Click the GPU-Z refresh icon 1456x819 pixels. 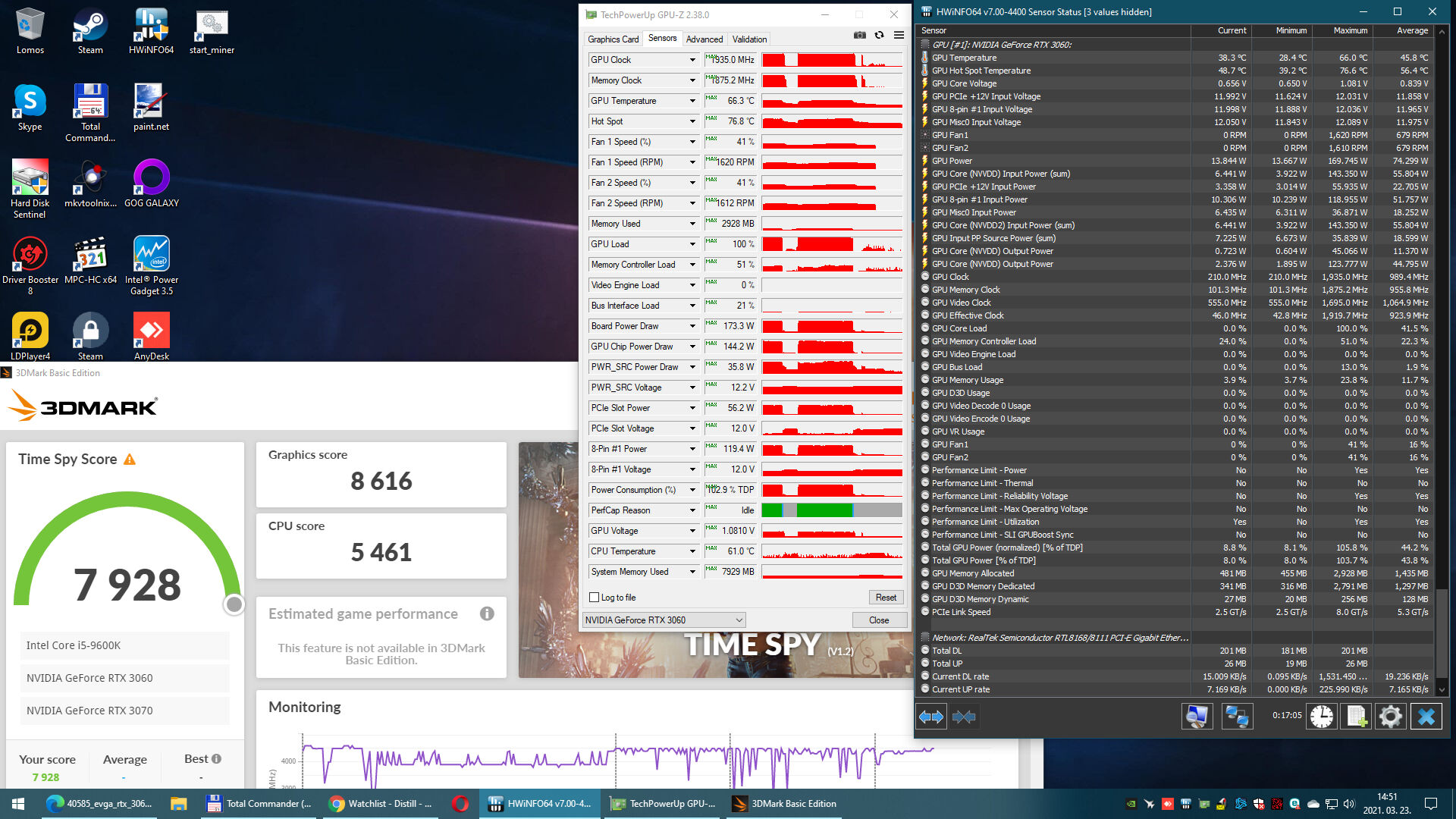879,35
